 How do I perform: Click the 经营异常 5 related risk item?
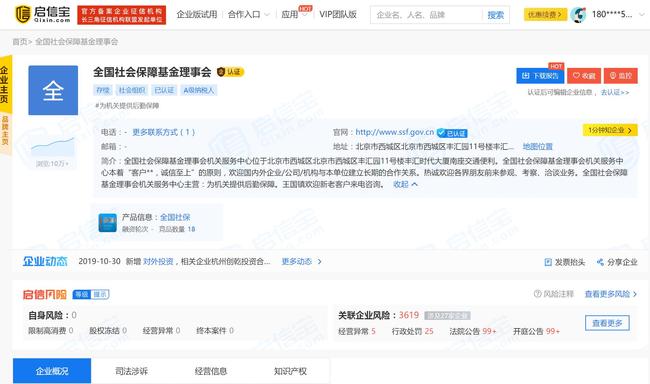tap(357, 331)
